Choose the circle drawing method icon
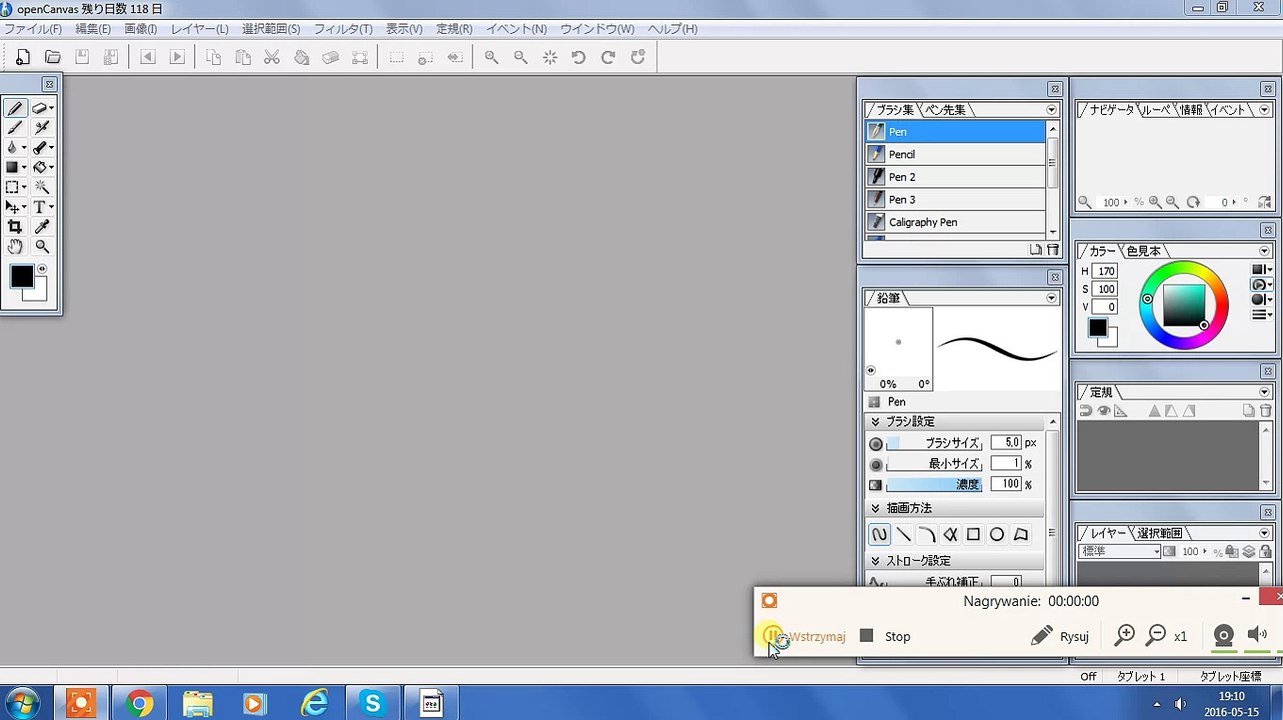Viewport: 1283px width, 720px height. tap(997, 535)
